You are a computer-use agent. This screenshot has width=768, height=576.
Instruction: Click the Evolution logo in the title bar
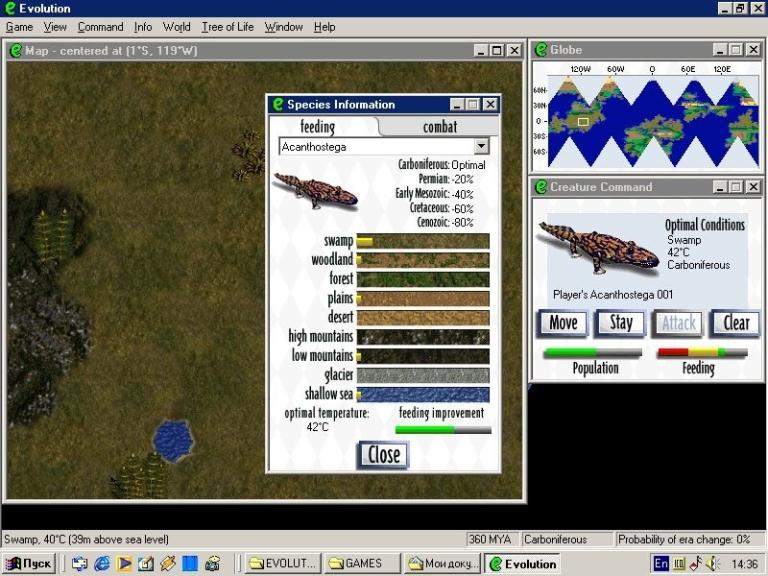(11, 8)
